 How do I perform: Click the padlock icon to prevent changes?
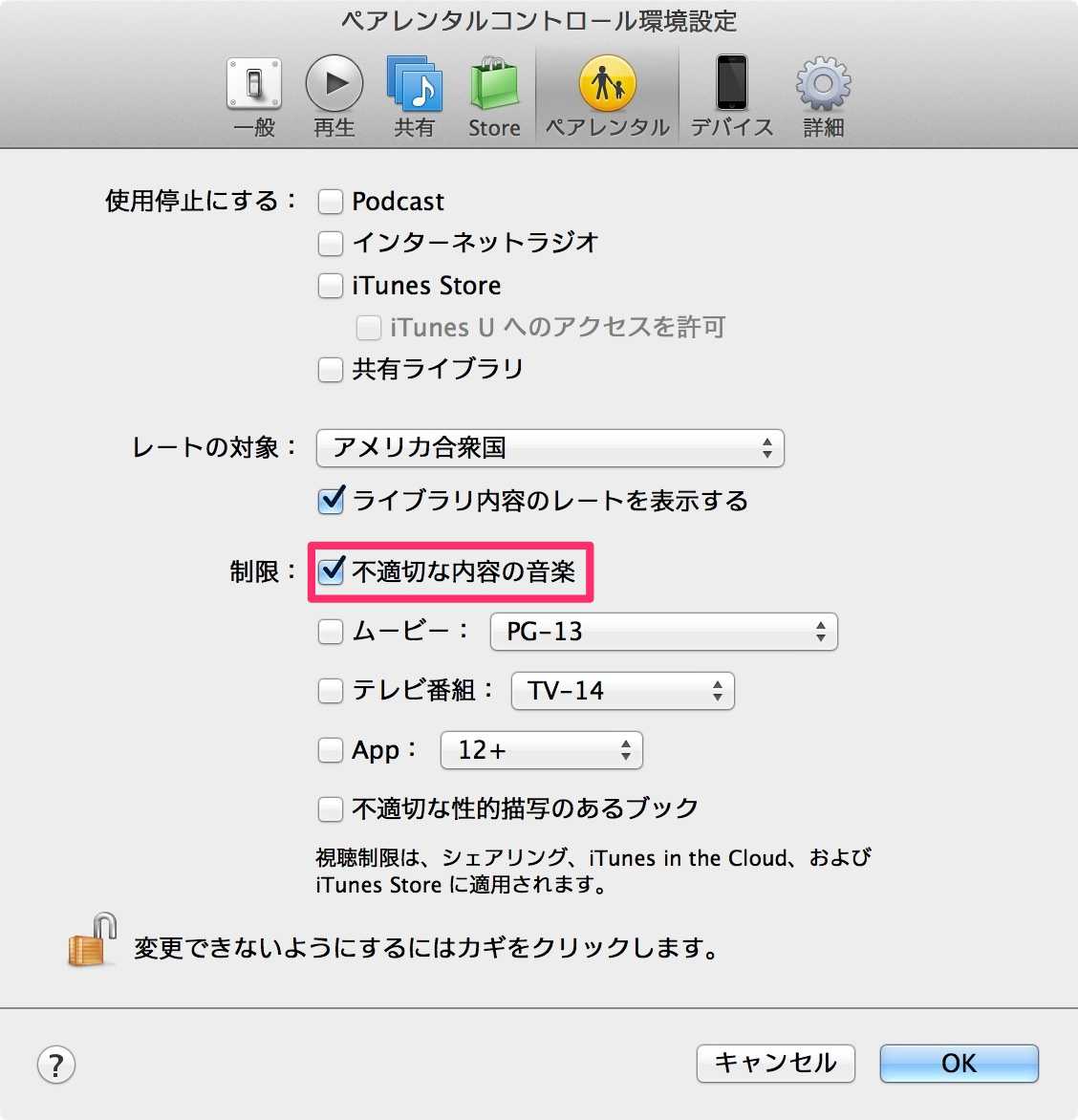coord(92,940)
